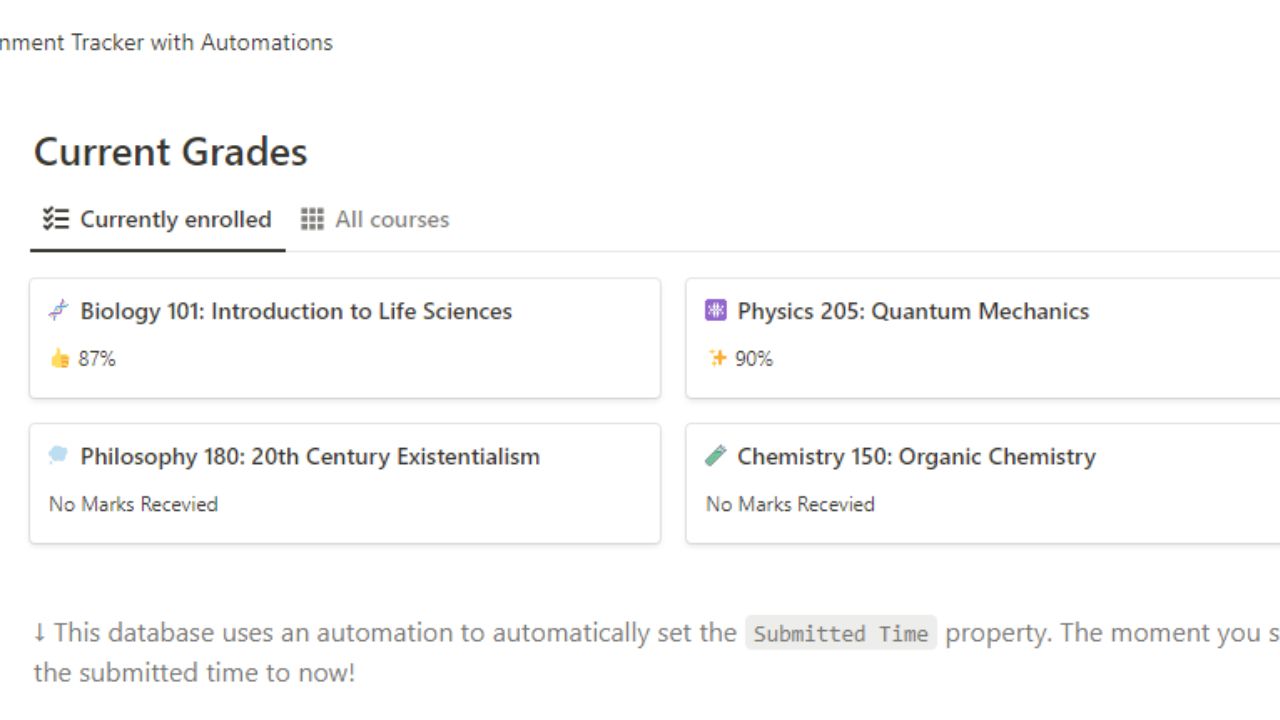Click the Current Grades page heading
This screenshot has height=720, width=1280.
click(170, 152)
